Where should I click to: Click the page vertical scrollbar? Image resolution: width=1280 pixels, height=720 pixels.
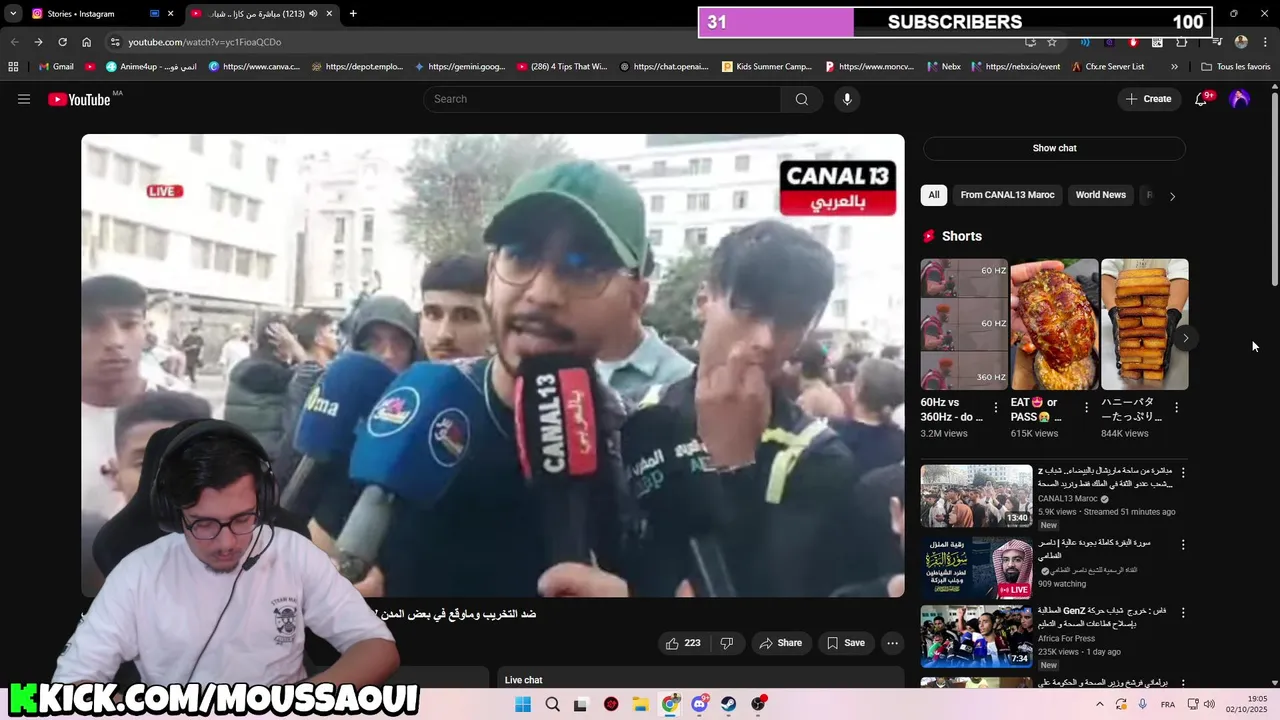point(1274,190)
